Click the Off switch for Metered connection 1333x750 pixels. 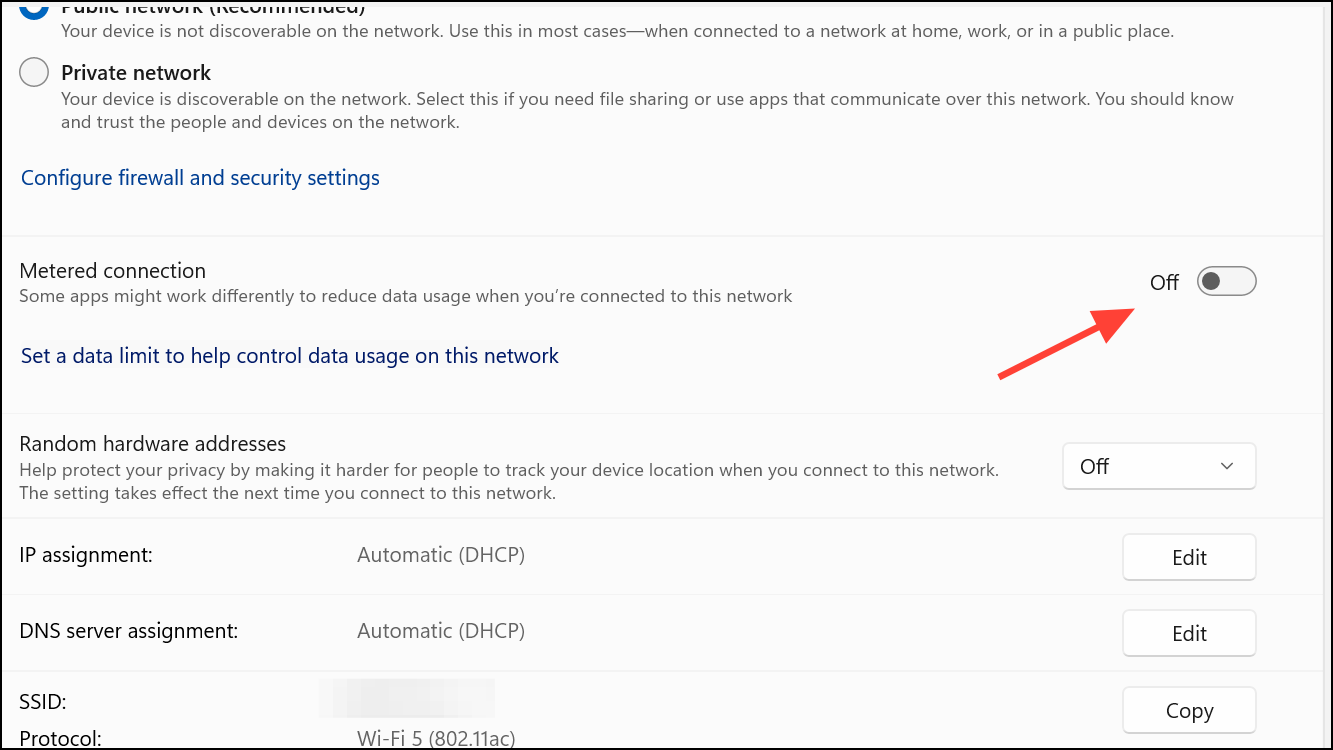point(1226,281)
